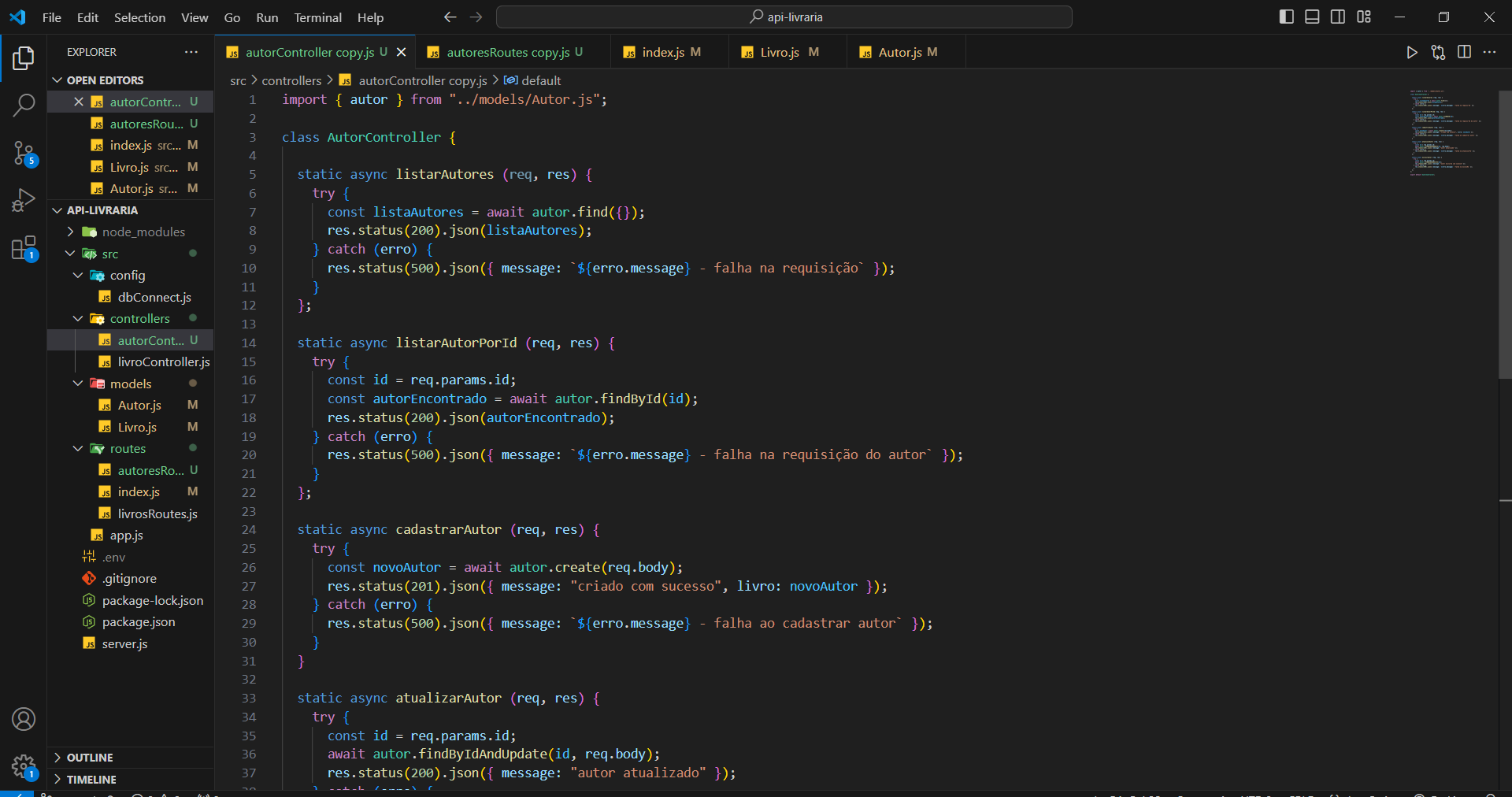Close autorContr... in Open Editors list
The width and height of the screenshot is (1512, 797).
(79, 102)
